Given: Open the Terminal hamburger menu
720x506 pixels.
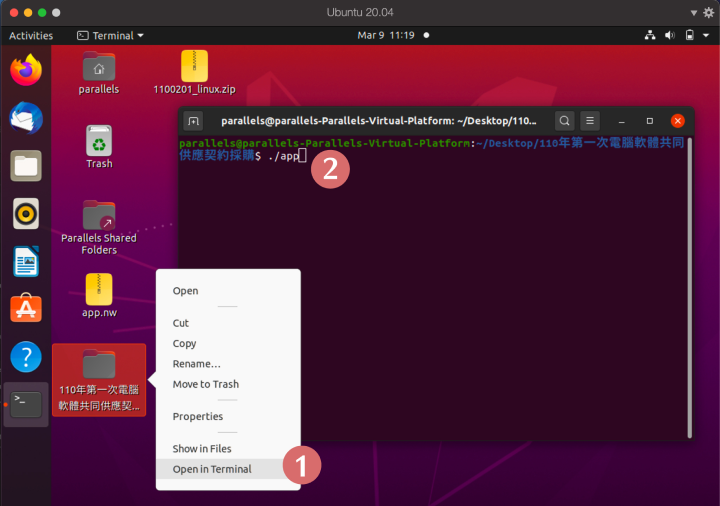Looking at the screenshot, I should click(x=590, y=121).
